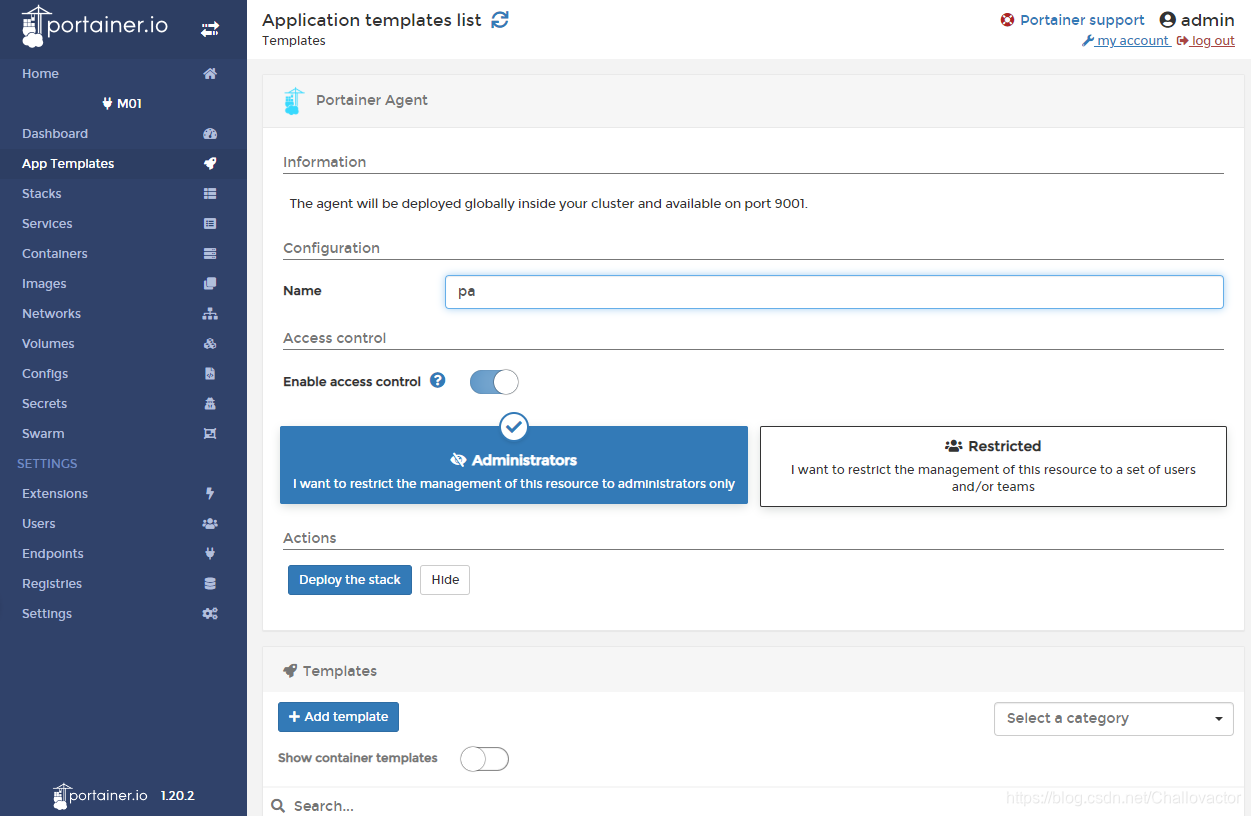Open my account link
This screenshot has width=1251, height=816.
(x=1125, y=41)
